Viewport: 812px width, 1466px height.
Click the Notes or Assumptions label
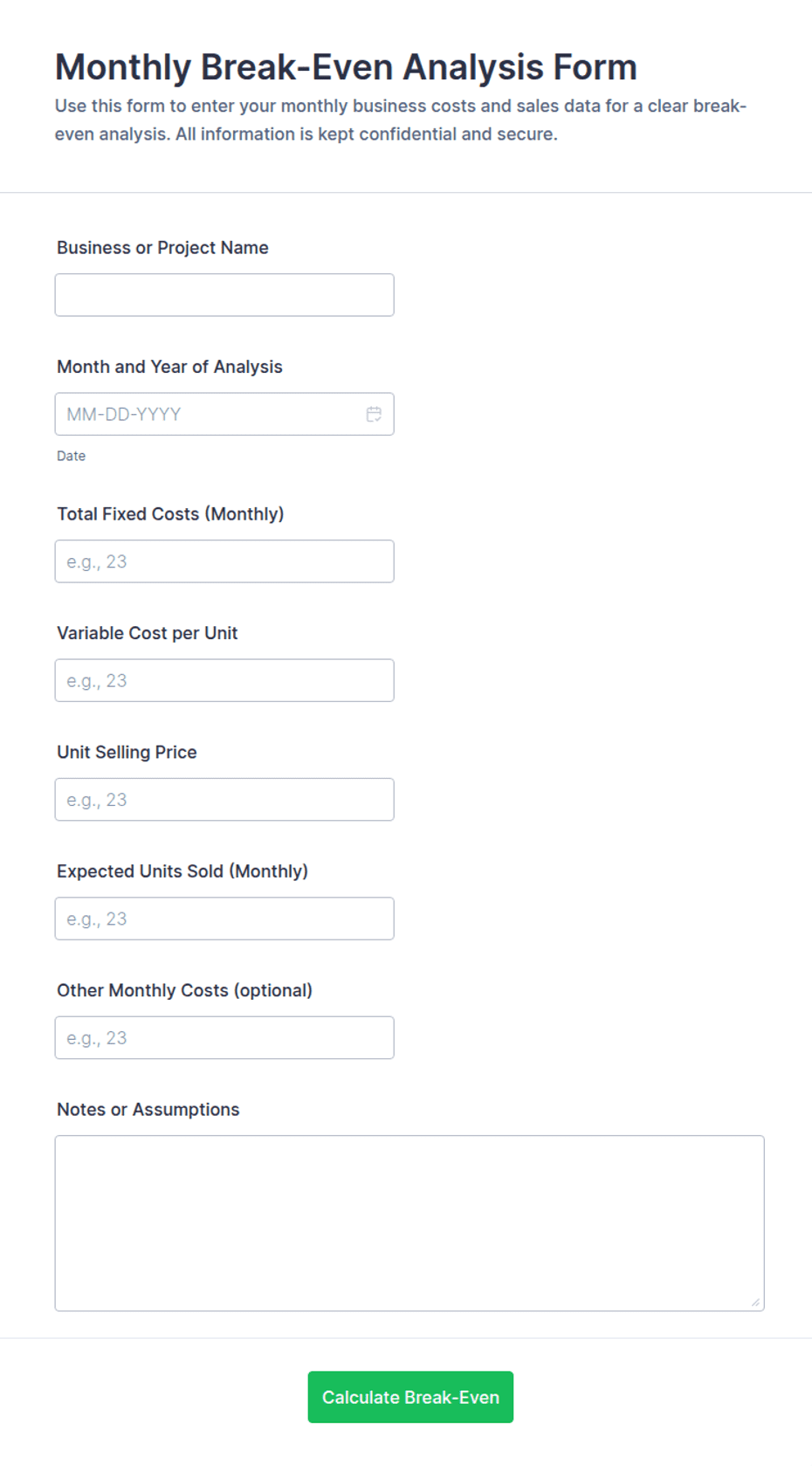coord(148,1110)
